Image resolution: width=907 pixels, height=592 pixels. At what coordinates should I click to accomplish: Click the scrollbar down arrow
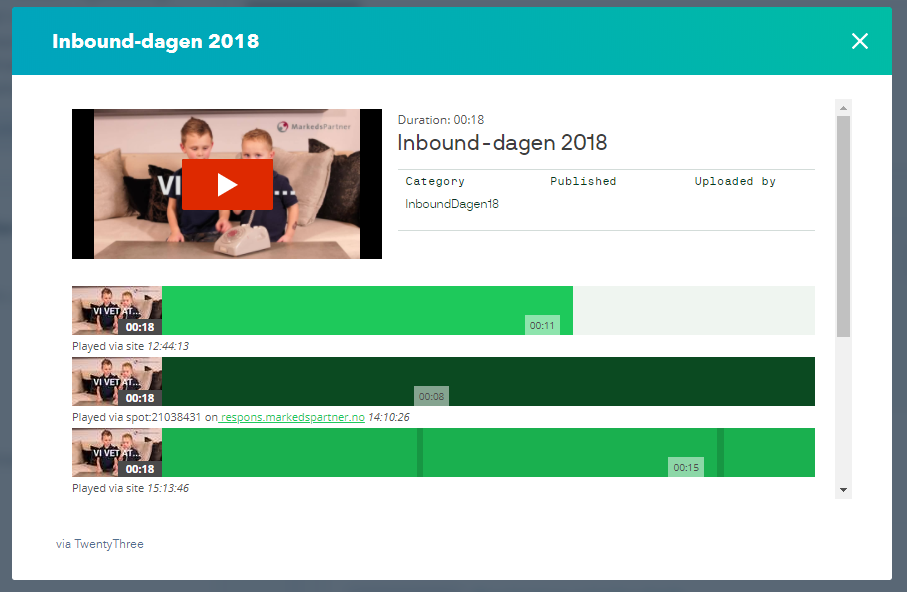click(843, 490)
